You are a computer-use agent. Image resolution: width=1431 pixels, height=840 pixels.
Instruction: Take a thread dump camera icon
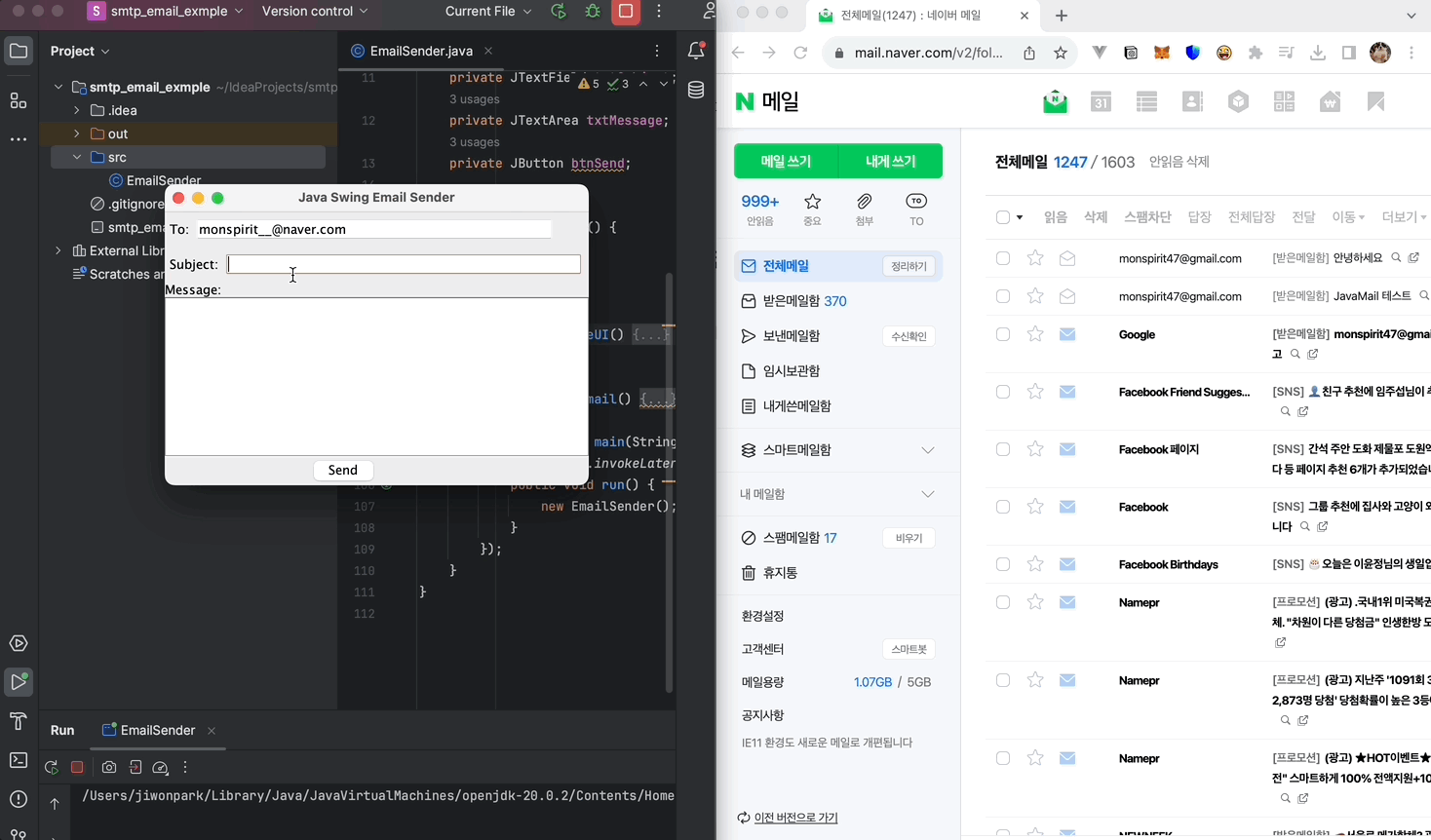[x=109, y=768]
